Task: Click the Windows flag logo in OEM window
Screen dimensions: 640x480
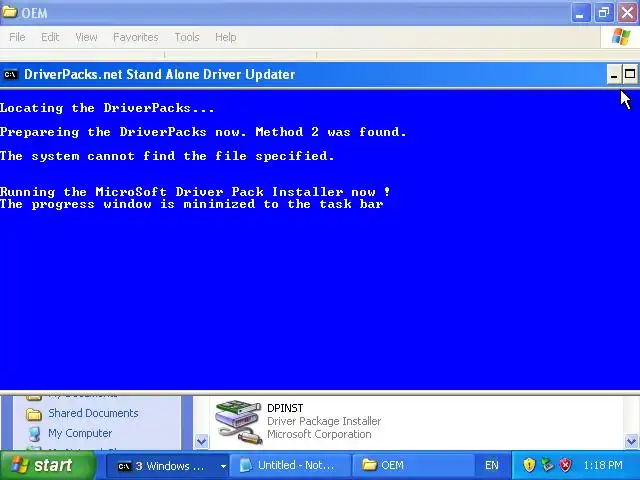Action: point(621,37)
